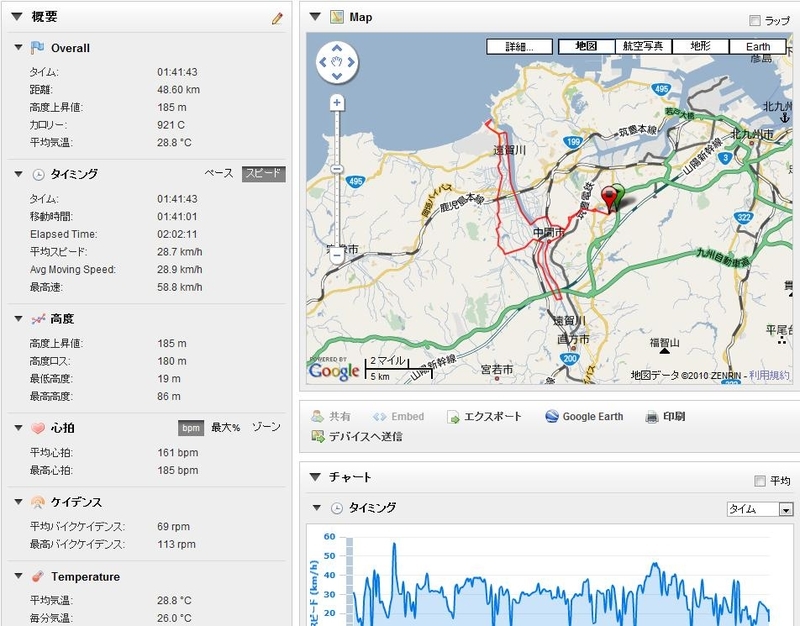Click the ケイデンス cadence icon
This screenshot has height=626, width=800.
click(x=38, y=503)
